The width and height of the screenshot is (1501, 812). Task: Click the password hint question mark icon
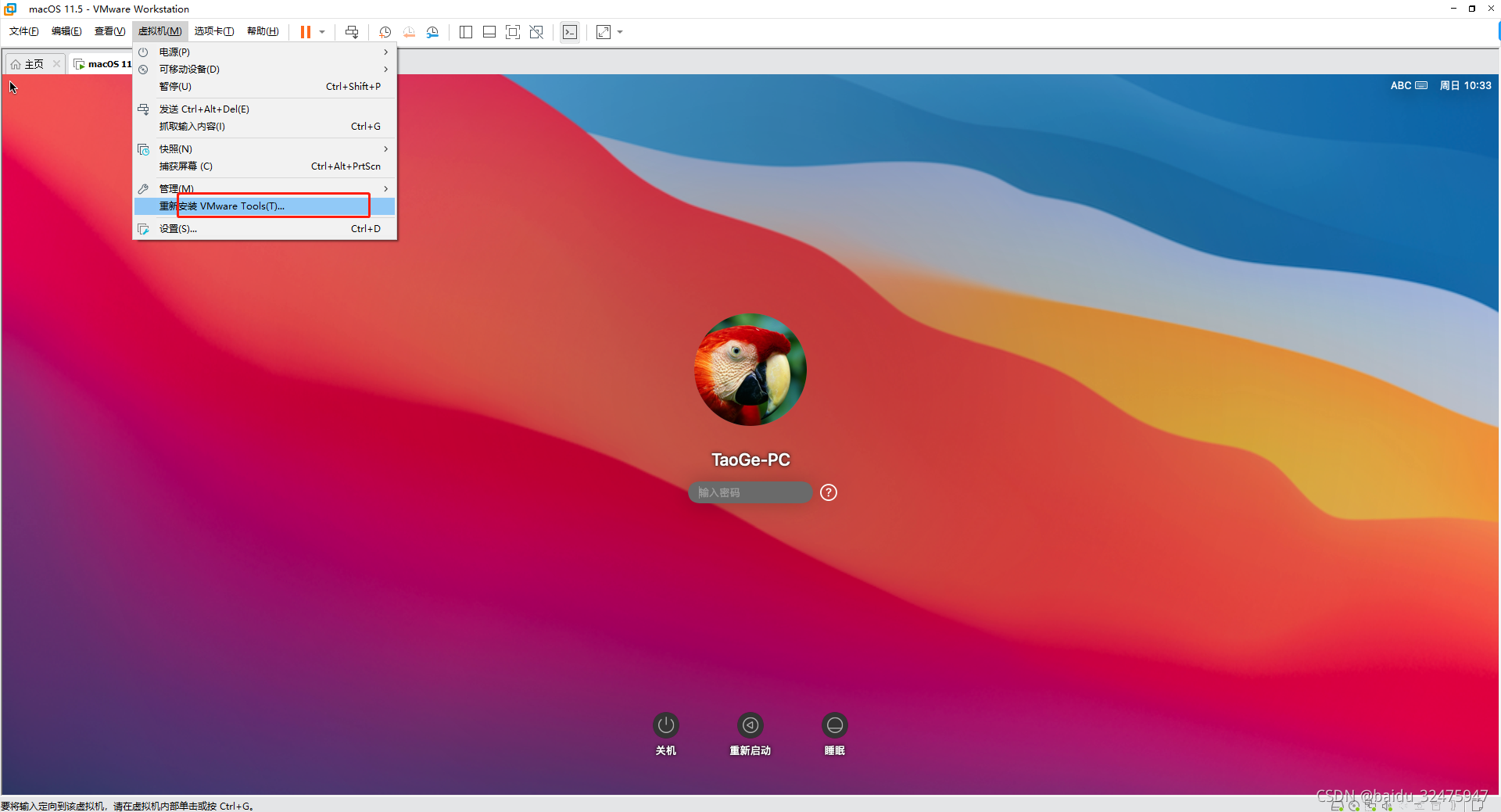pos(828,492)
